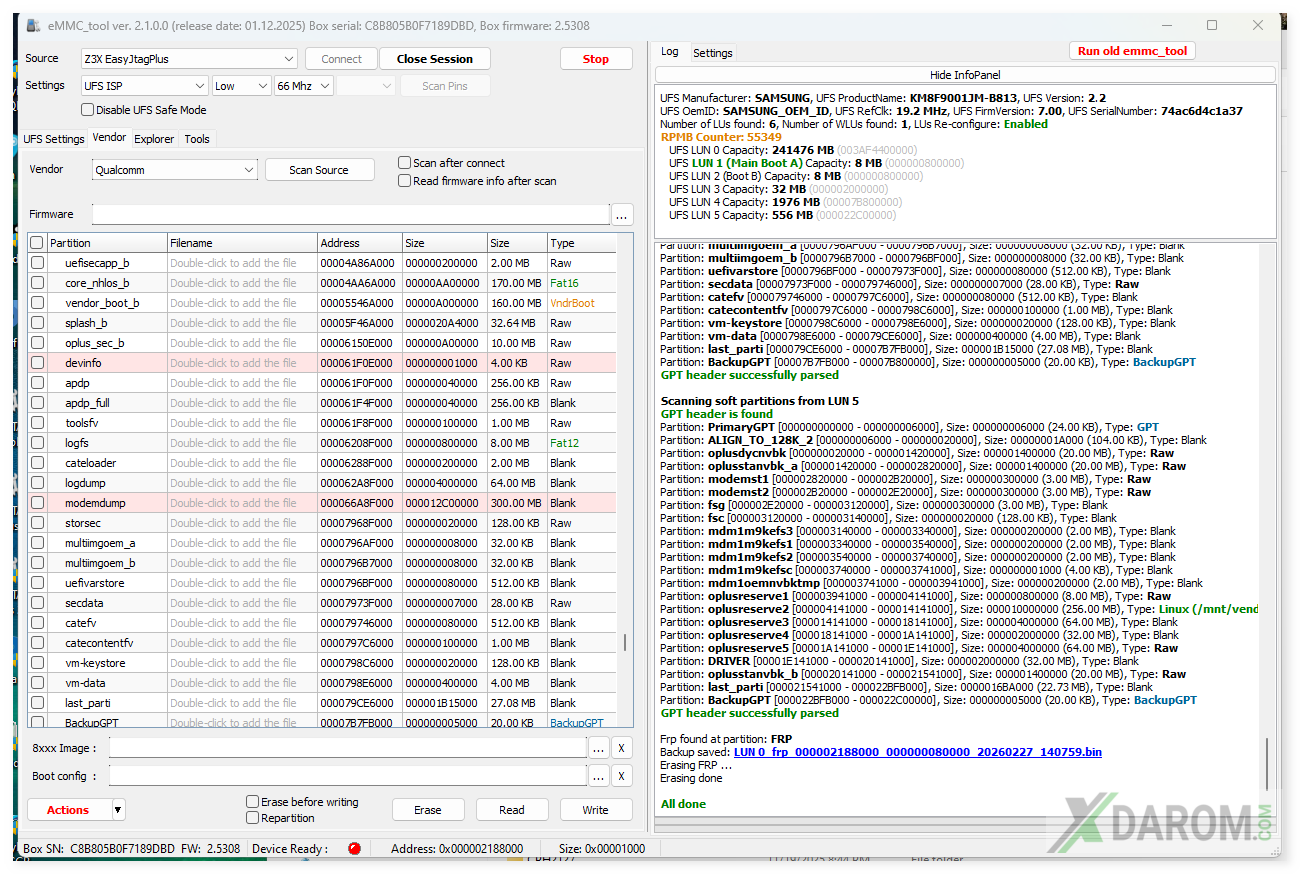The image size is (1300, 874).
Task: Click the red Device Ready status indicator
Action: [x=354, y=849]
